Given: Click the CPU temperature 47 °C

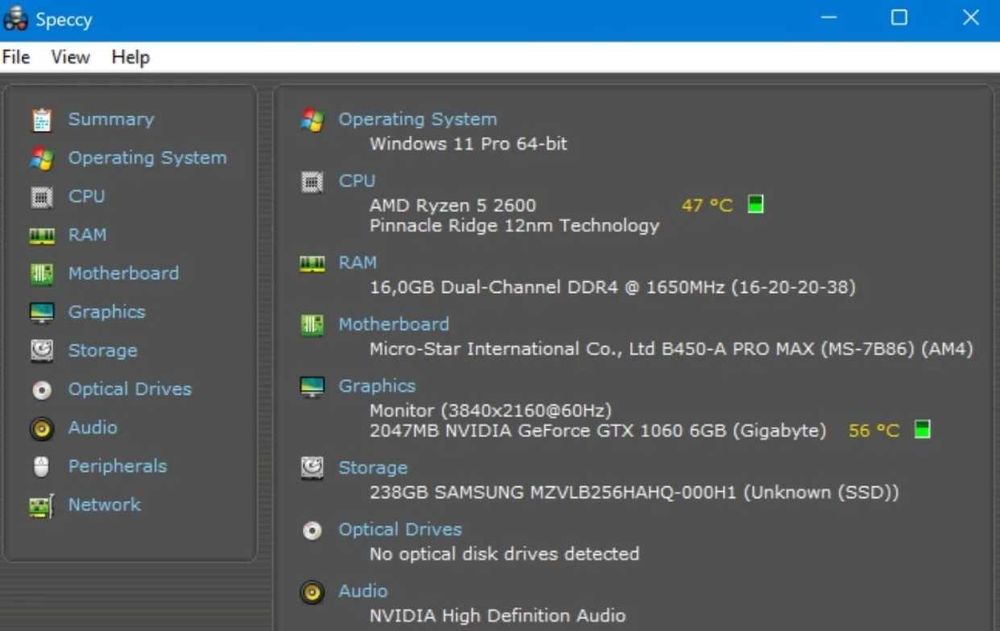Looking at the screenshot, I should [707, 205].
